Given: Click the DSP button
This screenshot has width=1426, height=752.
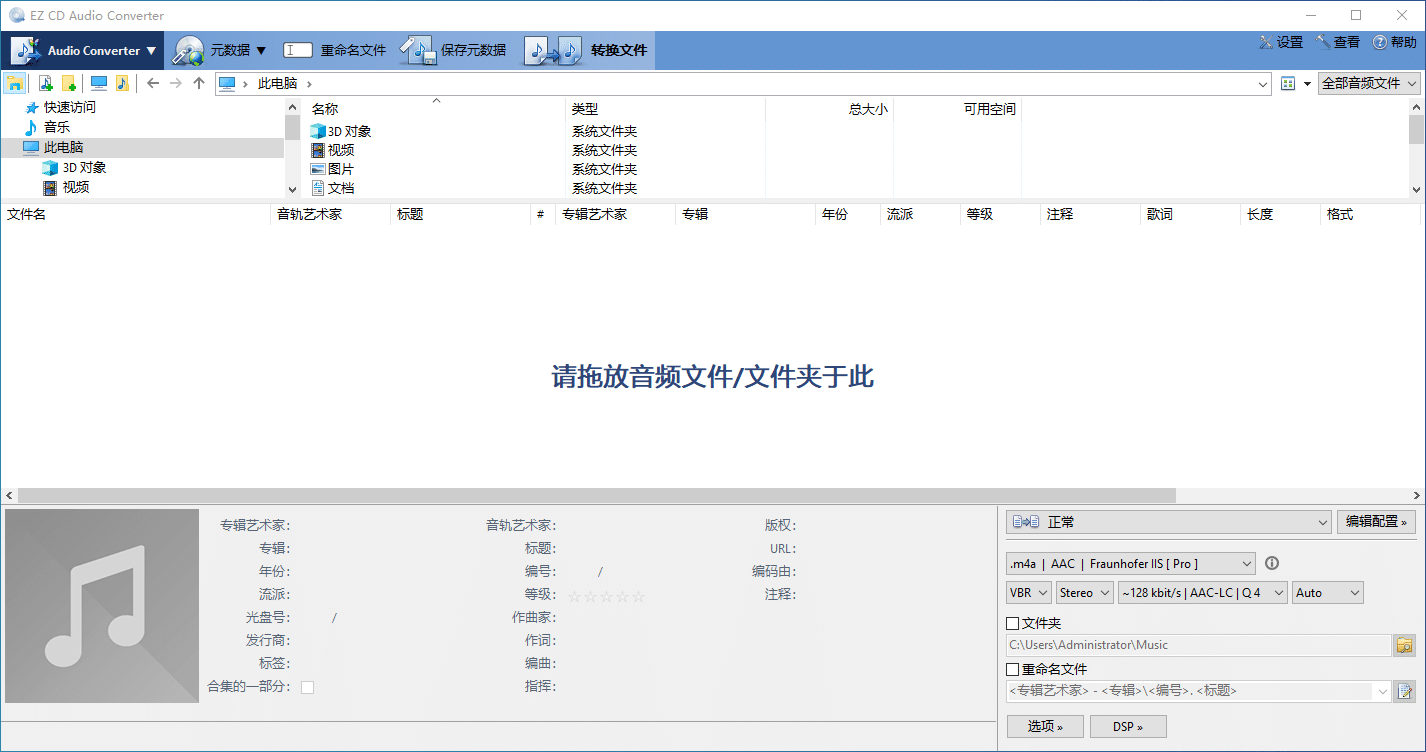Looking at the screenshot, I should (1127, 726).
